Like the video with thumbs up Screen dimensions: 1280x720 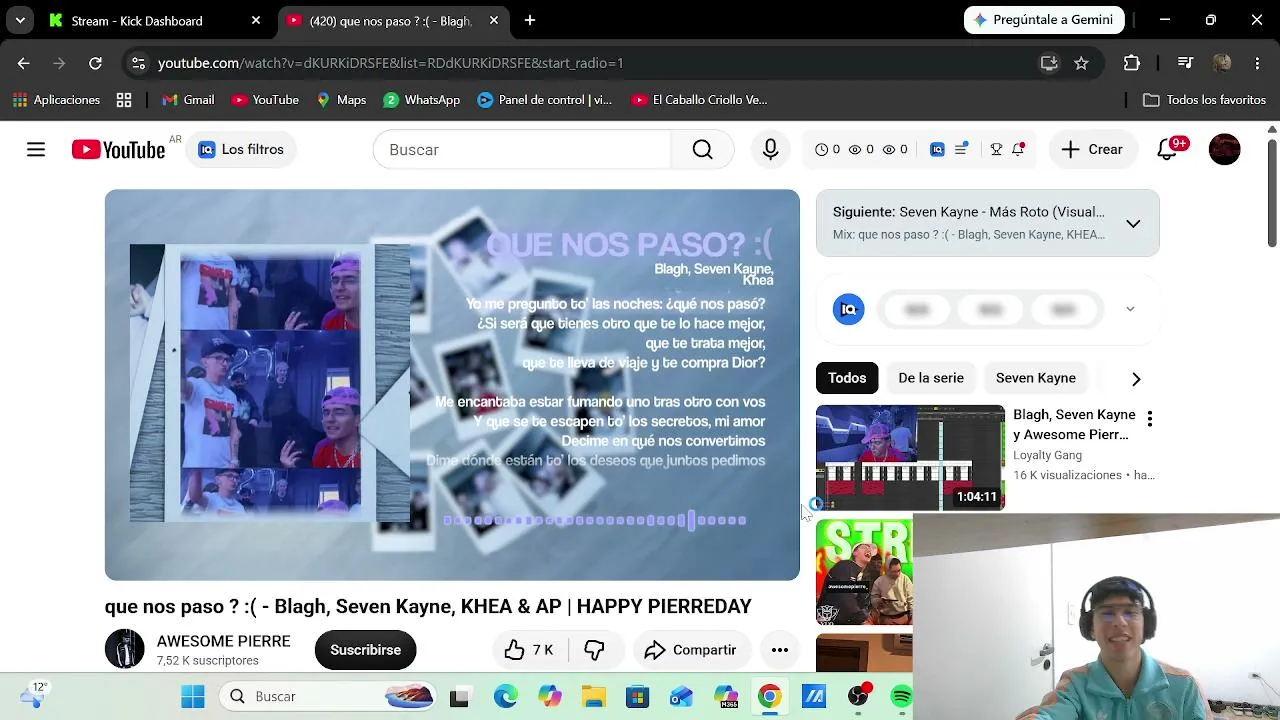pyautogui.click(x=529, y=650)
